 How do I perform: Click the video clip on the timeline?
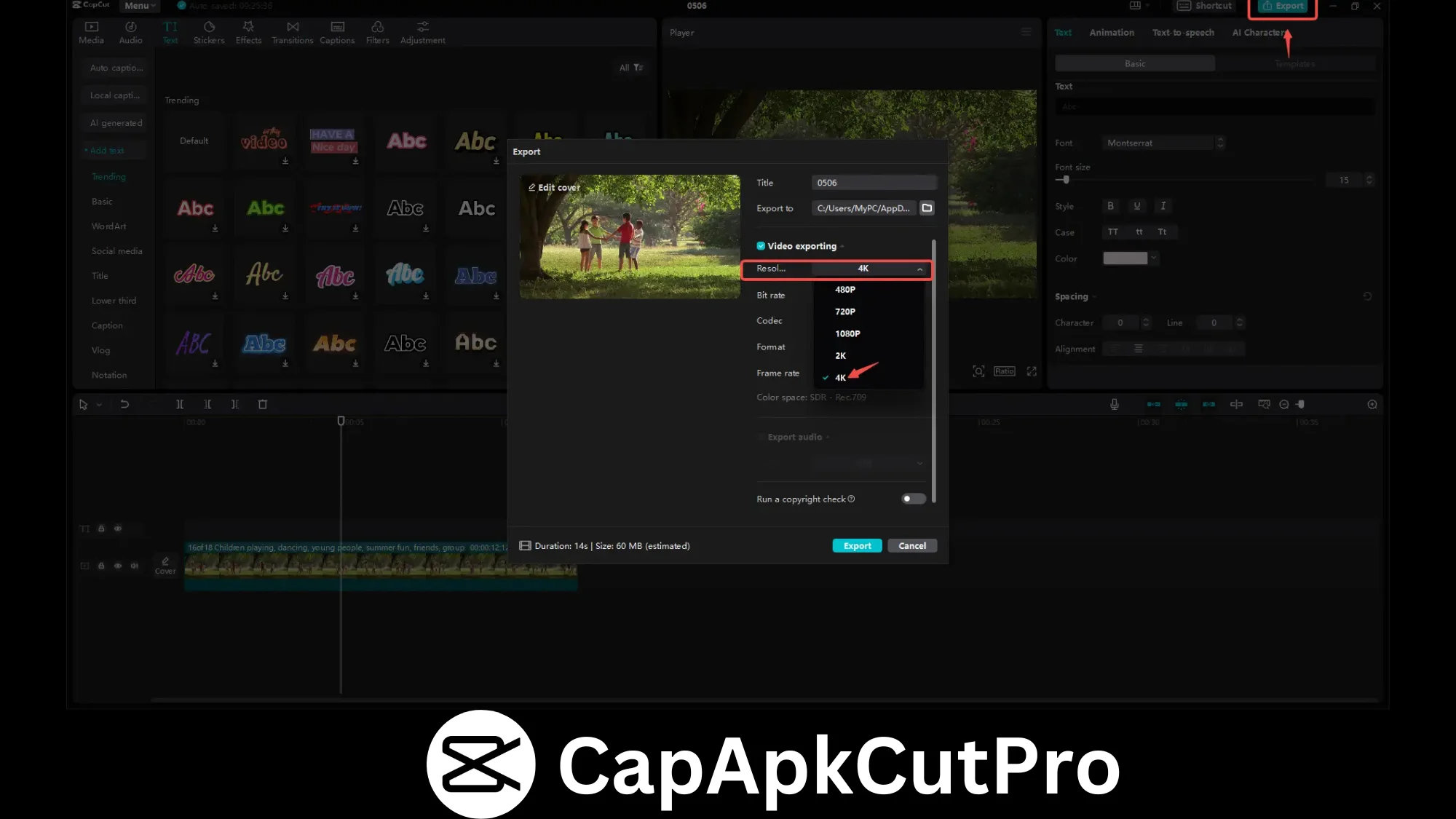[x=381, y=566]
